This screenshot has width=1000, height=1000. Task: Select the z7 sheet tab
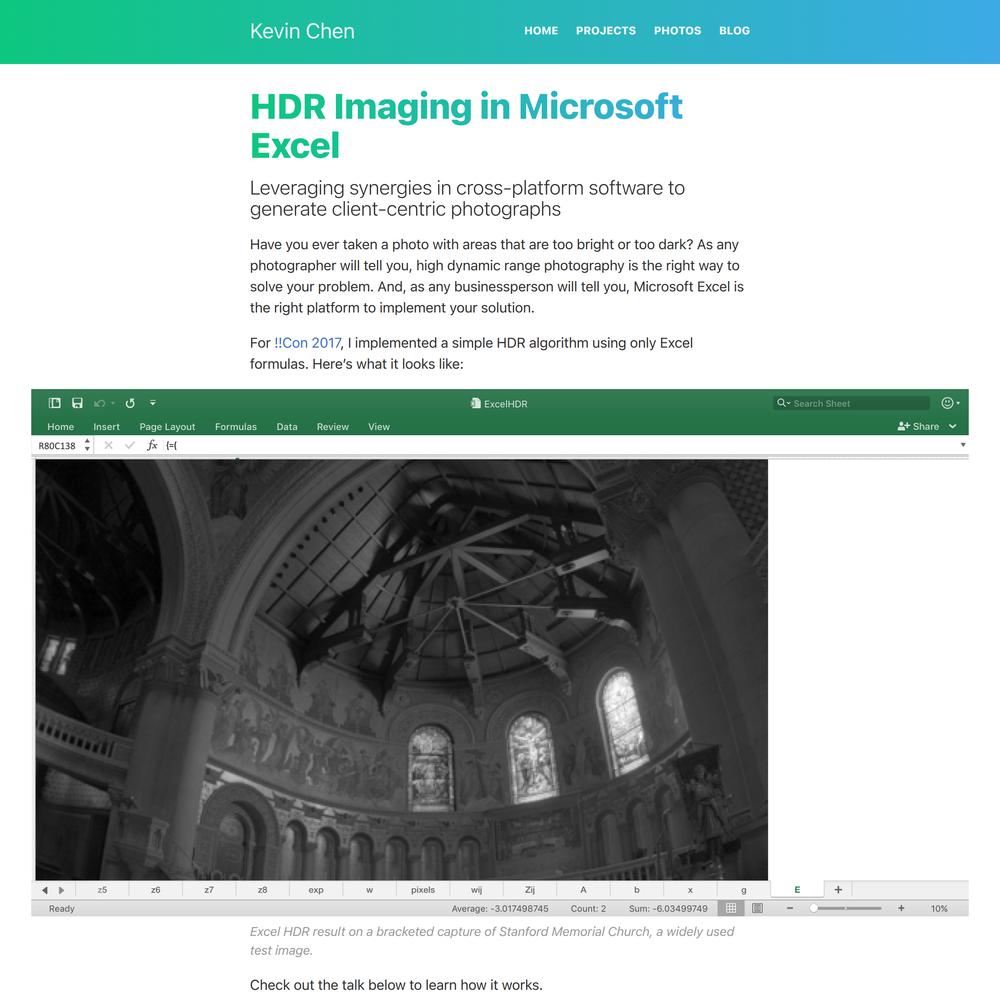[x=209, y=890]
